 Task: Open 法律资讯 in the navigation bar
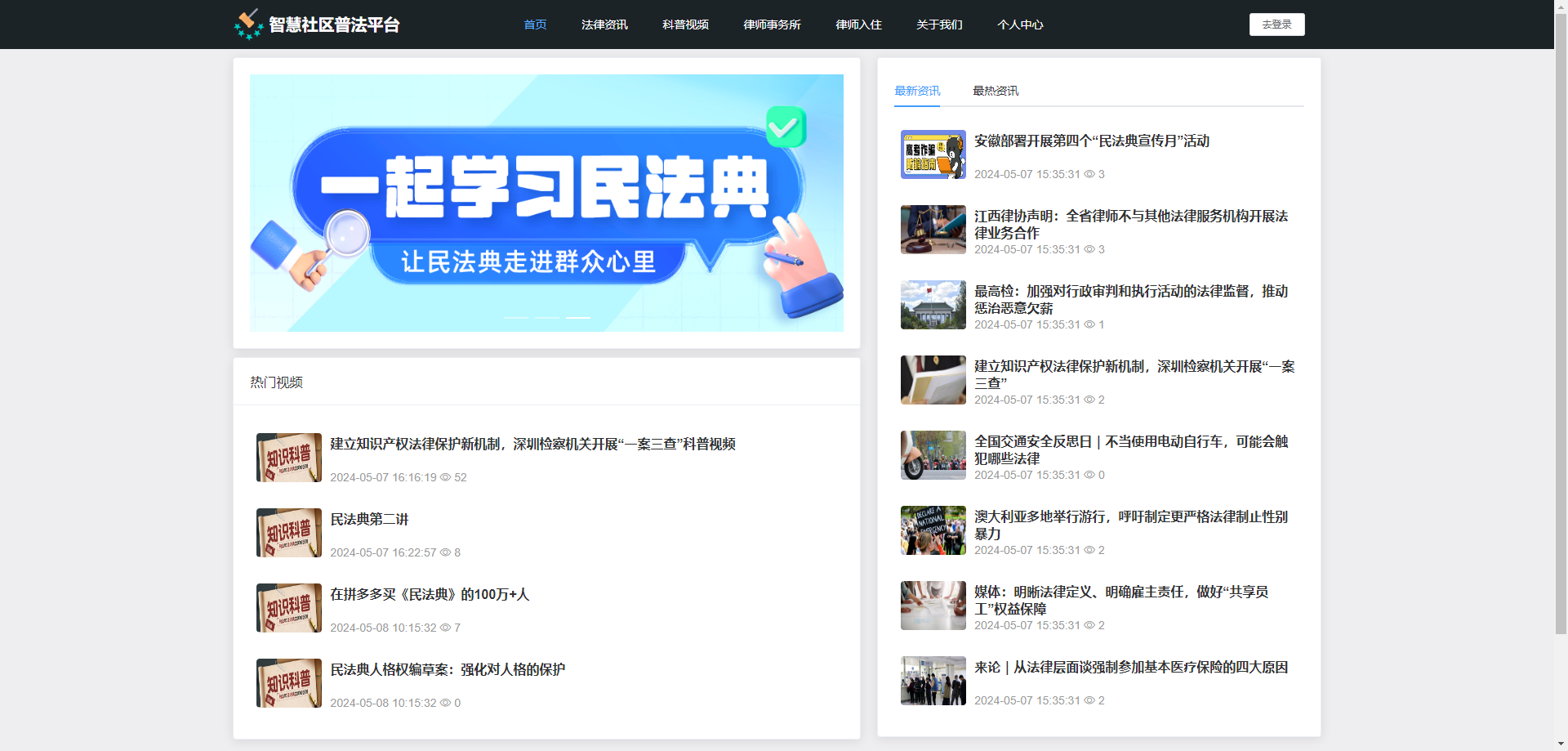click(x=604, y=25)
